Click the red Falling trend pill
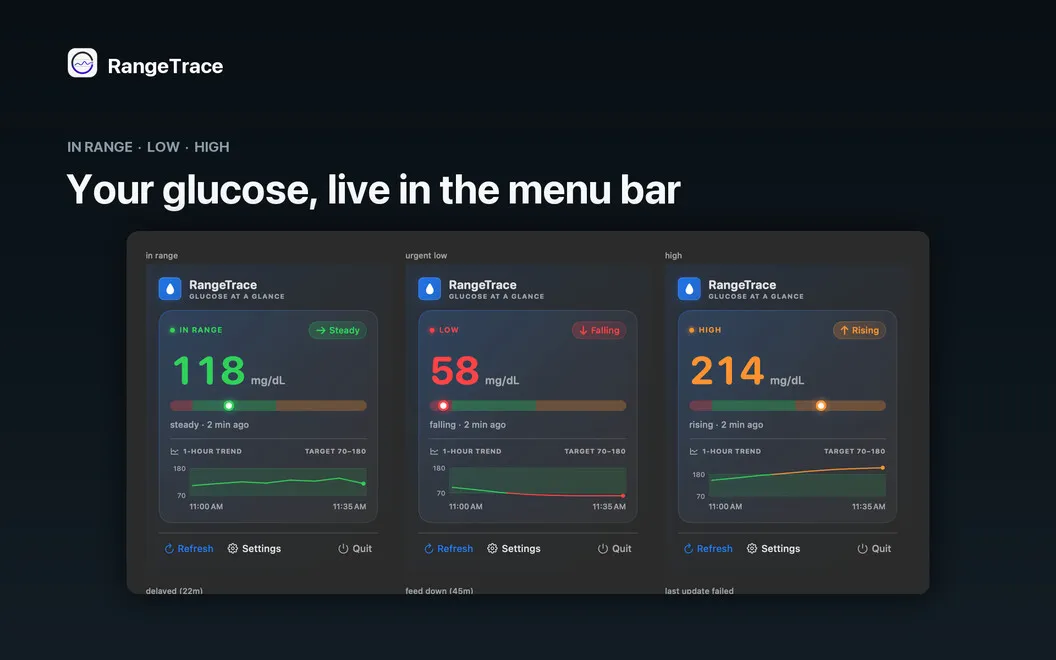1056x660 pixels. [x=599, y=330]
